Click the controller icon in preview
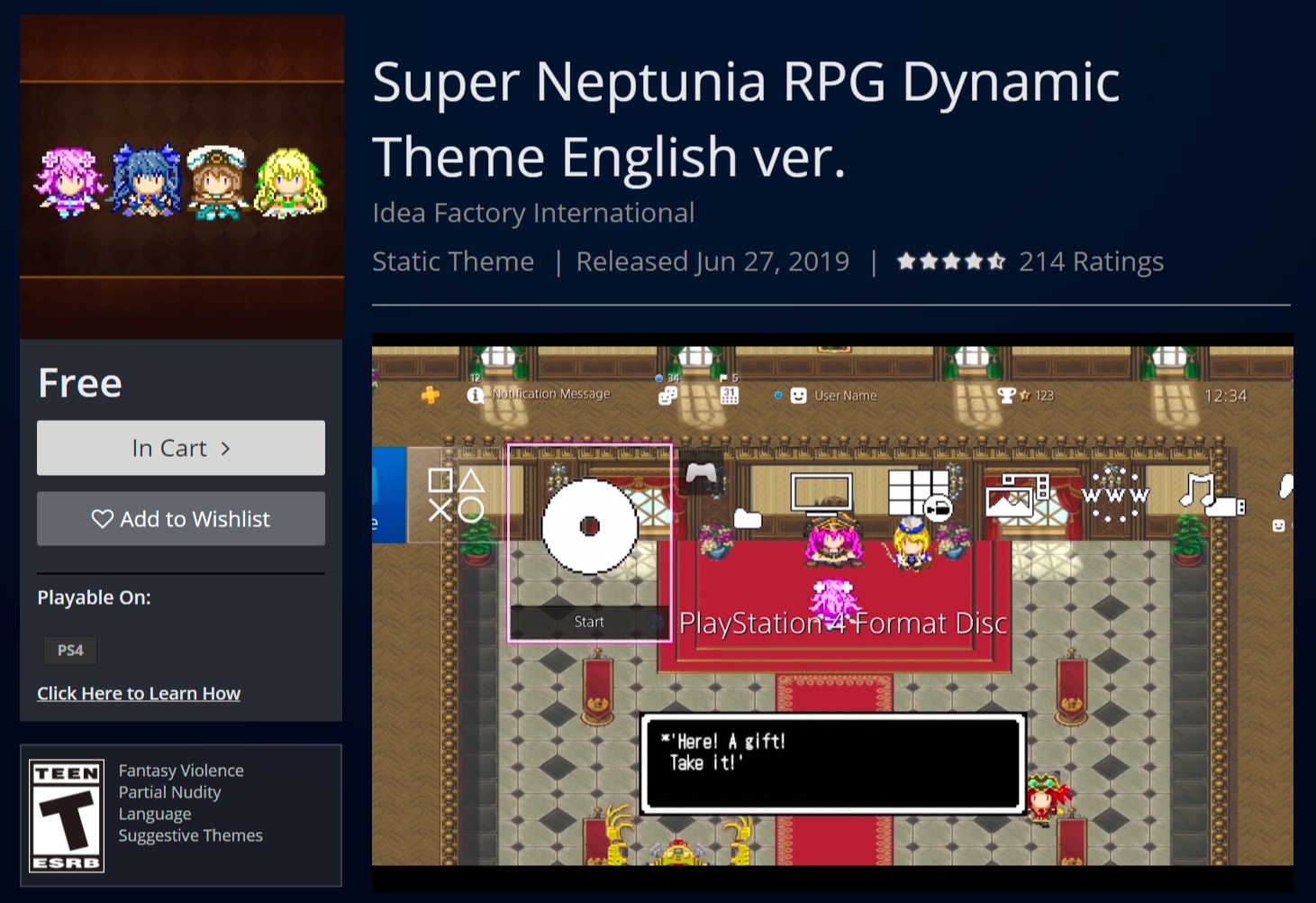The height and width of the screenshot is (903, 1316). (702, 472)
